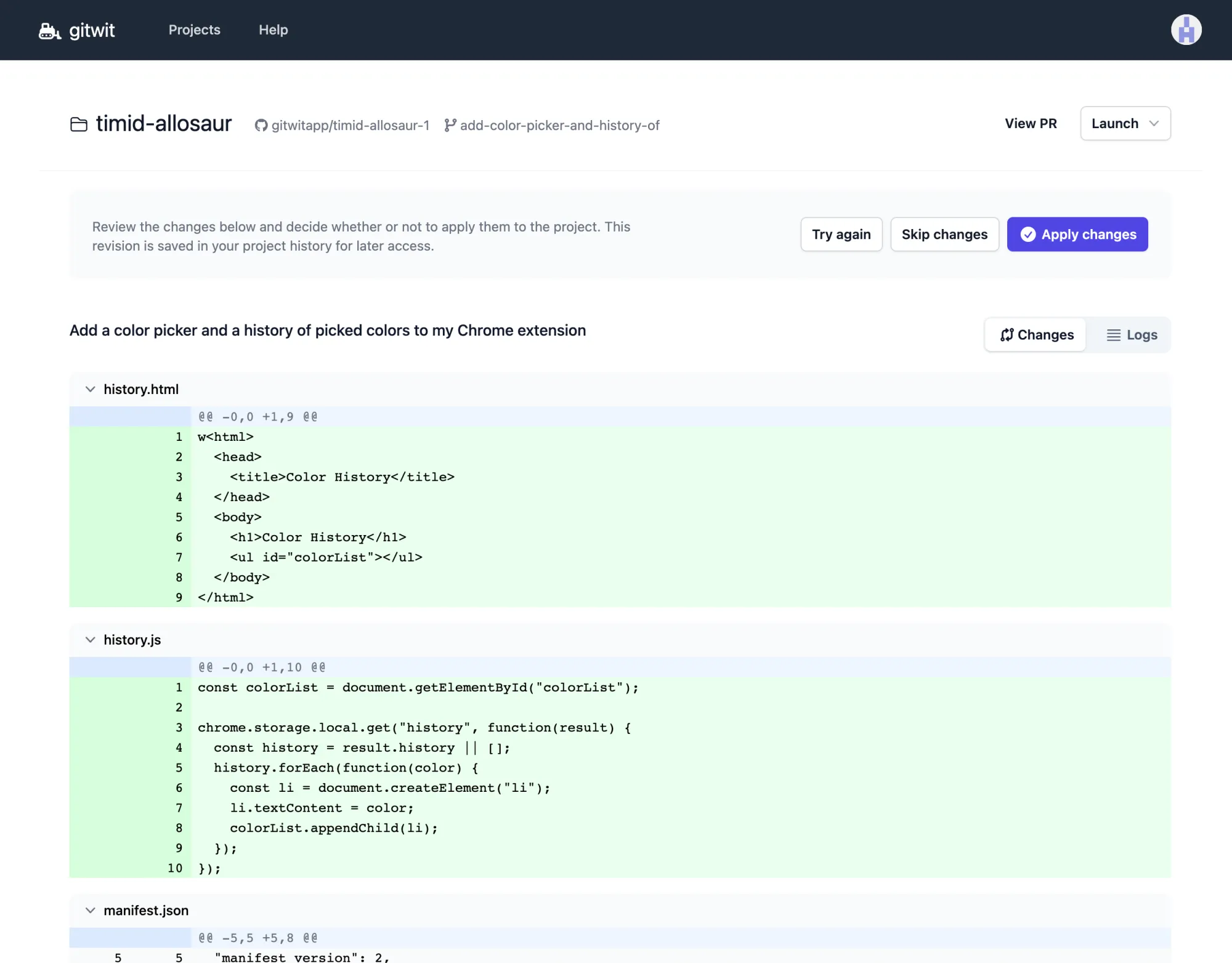The width and height of the screenshot is (1232, 963).
Task: Open the gitwitapp/timid-allosaur-1 repository link
Action: [350, 126]
